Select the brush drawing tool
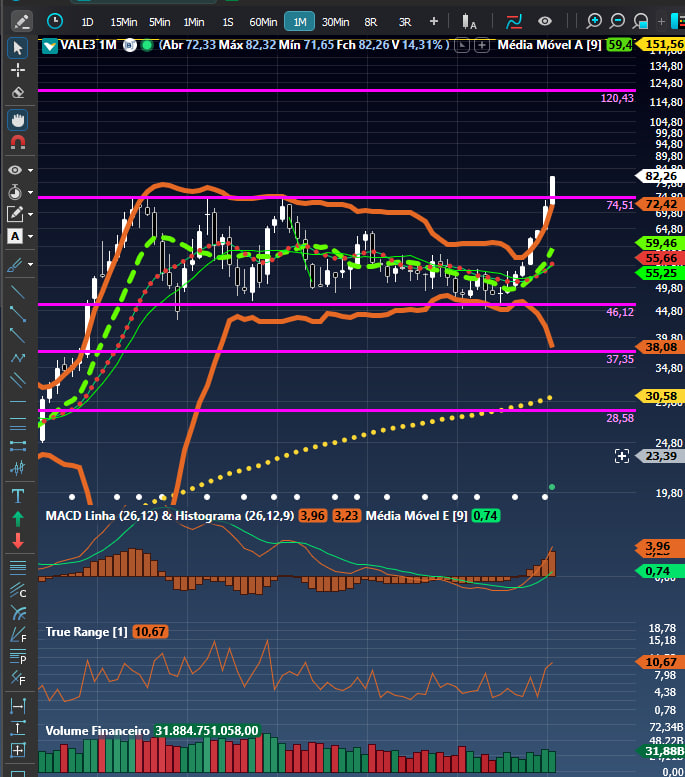Viewport: 685px width, 777px height. (x=15, y=265)
